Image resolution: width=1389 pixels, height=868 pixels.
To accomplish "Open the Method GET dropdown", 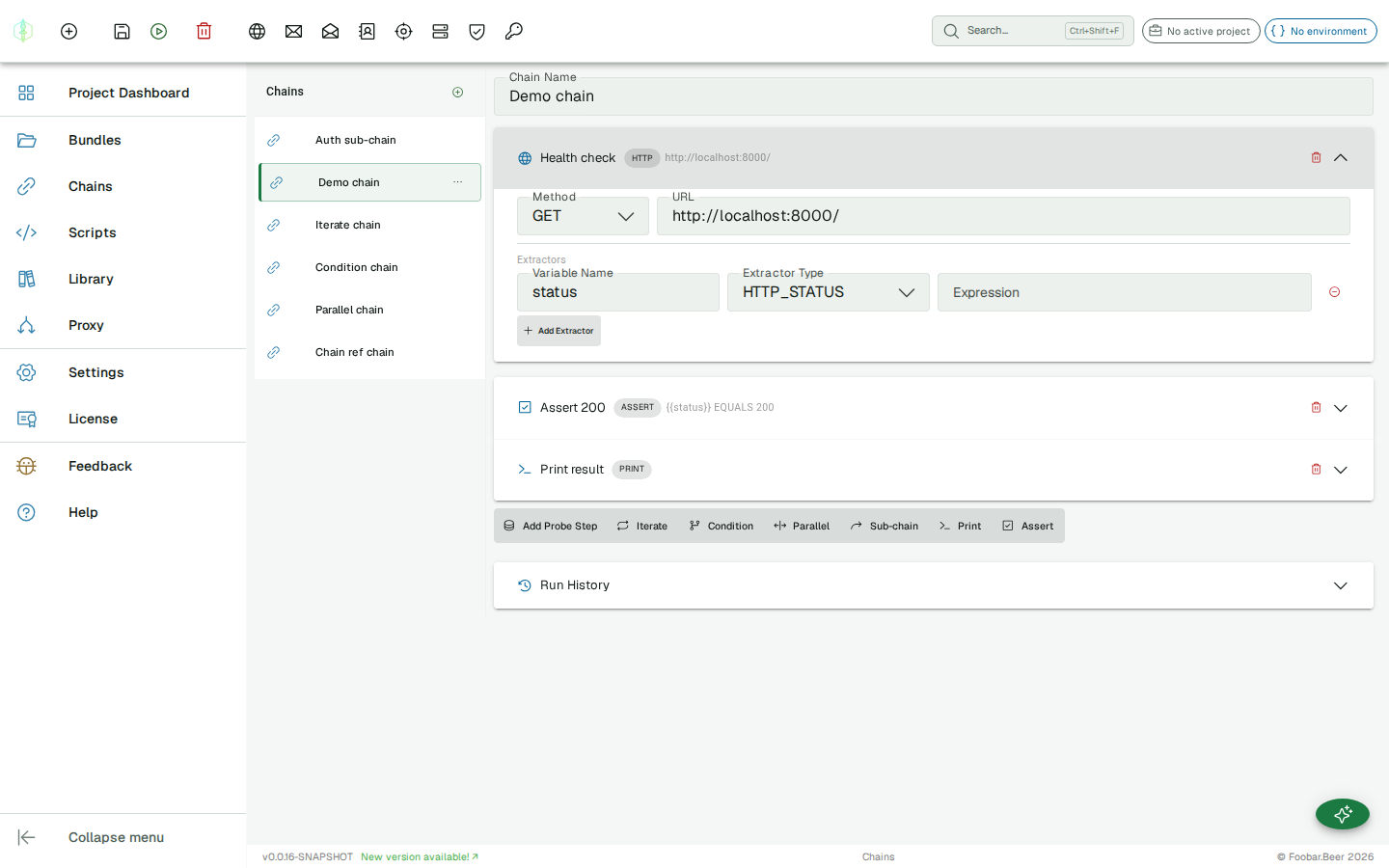I will pyautogui.click(x=583, y=216).
